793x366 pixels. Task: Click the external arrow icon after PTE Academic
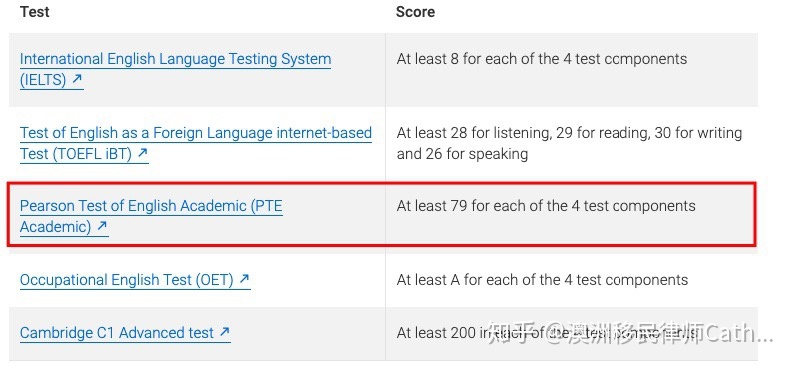102,225
